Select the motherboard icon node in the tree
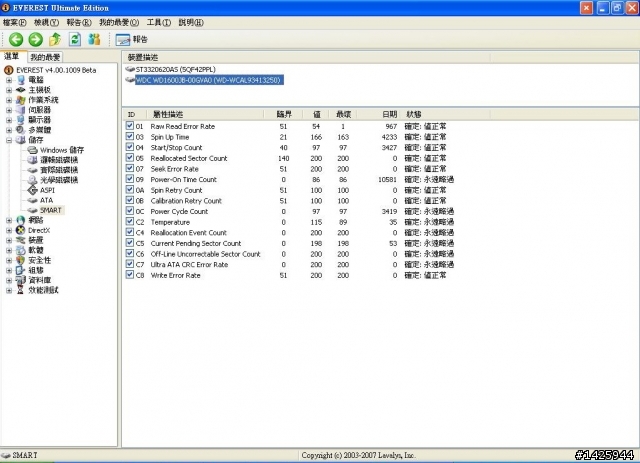The height and width of the screenshot is (463, 640). (20, 90)
